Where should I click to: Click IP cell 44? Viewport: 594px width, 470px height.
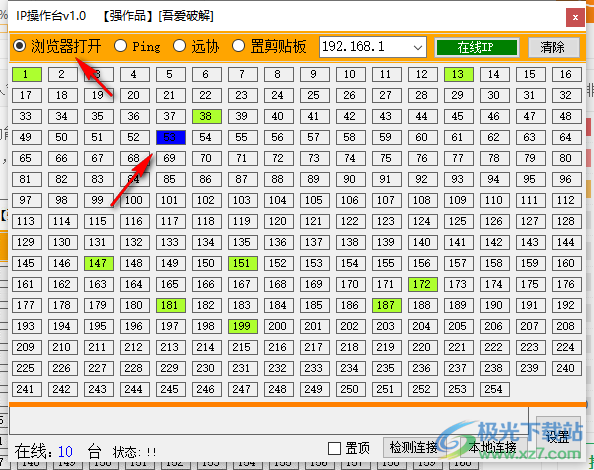423,116
